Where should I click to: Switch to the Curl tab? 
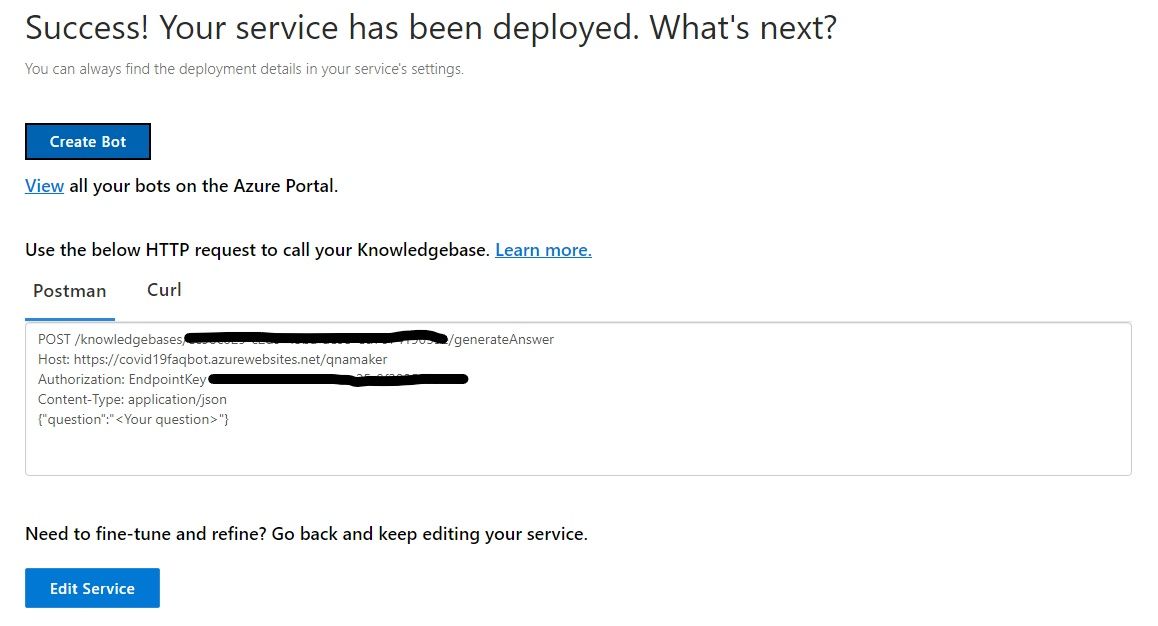coord(163,290)
